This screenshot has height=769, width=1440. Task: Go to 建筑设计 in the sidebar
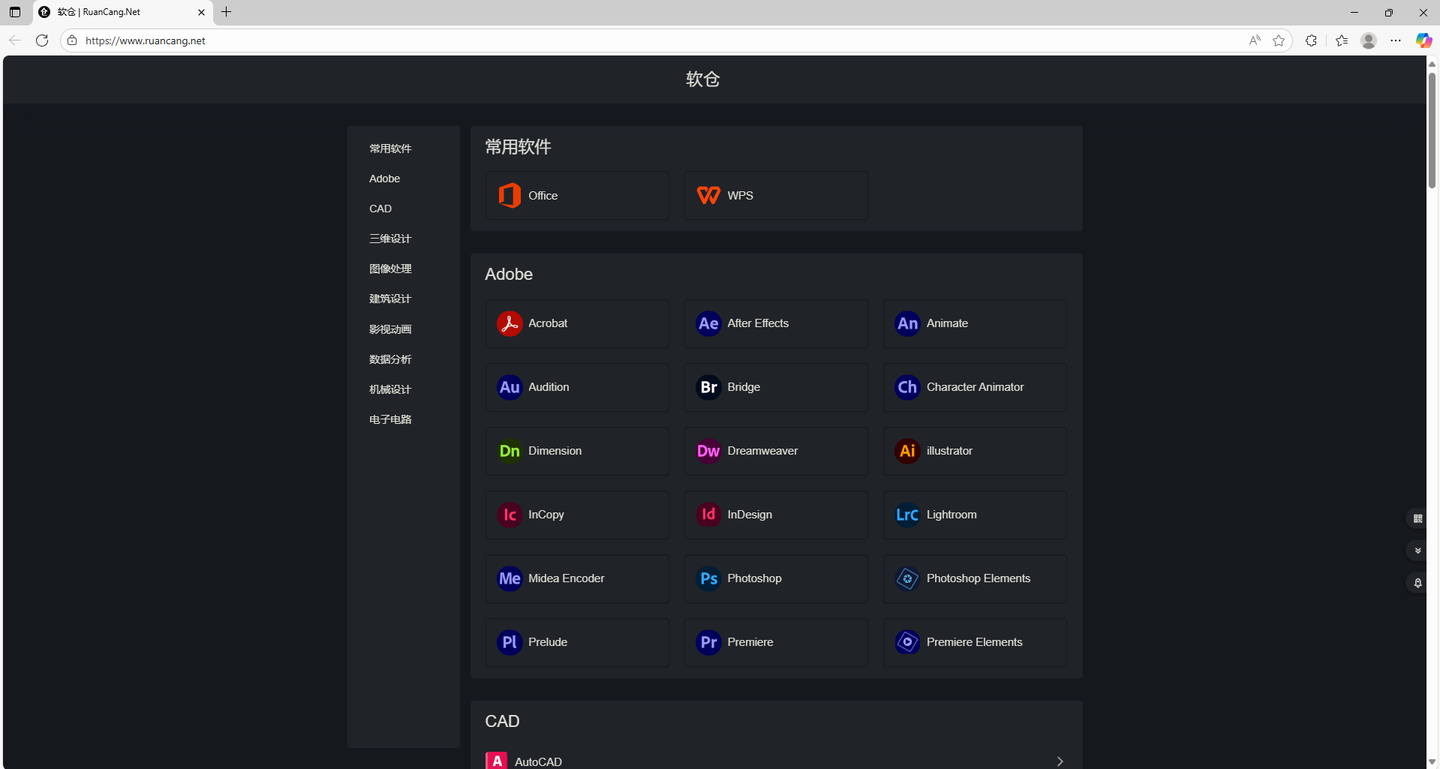click(390, 299)
